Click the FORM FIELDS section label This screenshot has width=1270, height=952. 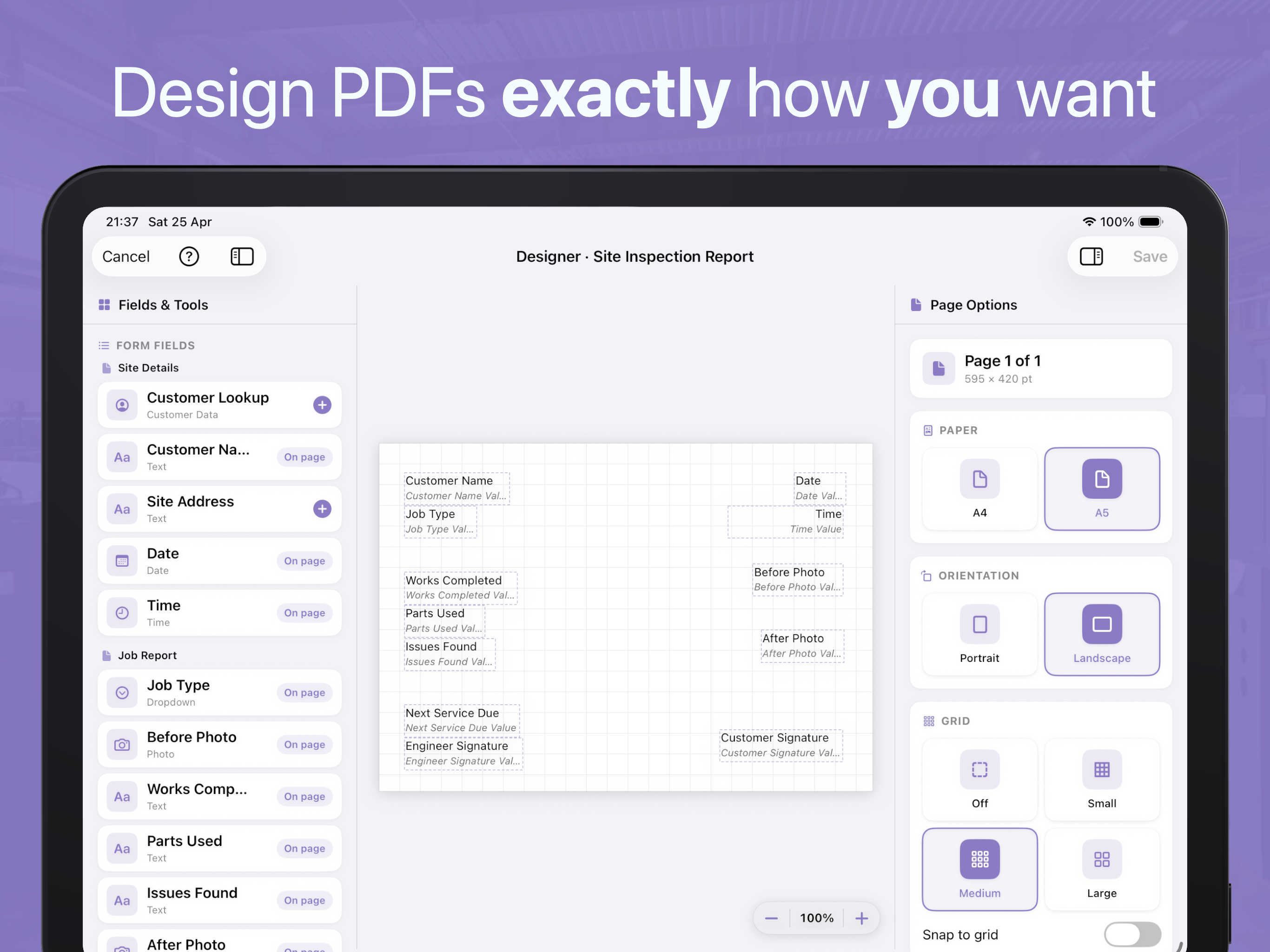[x=155, y=346]
